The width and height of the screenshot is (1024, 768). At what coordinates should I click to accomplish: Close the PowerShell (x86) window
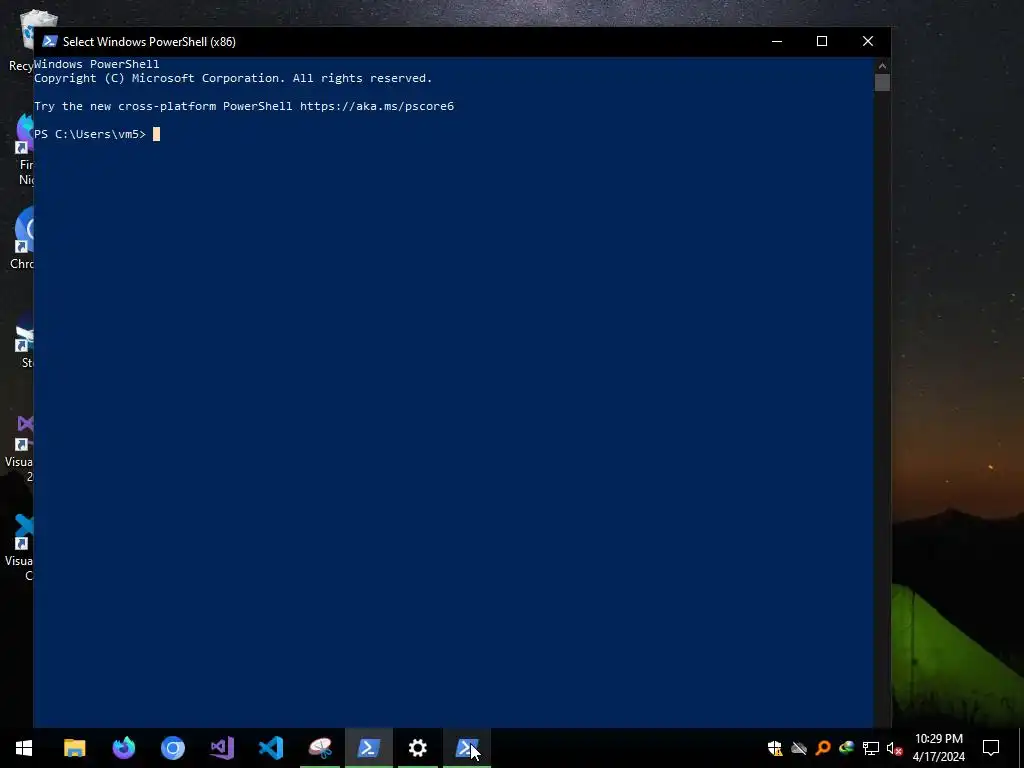tap(868, 41)
